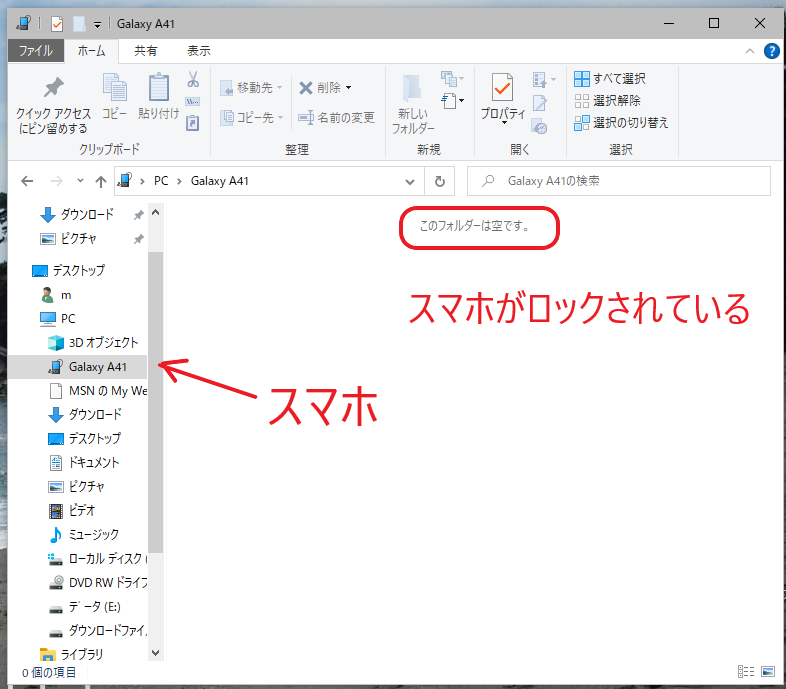Select ローカル ディスク drive
The height and width of the screenshot is (689, 786).
(97, 559)
